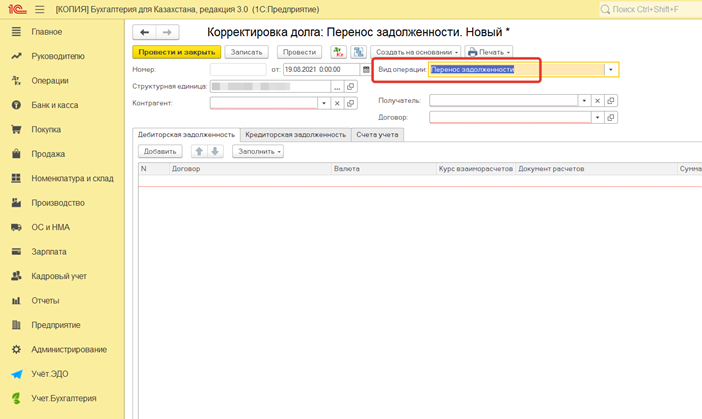Open the Получатель record via open icon
The width and height of the screenshot is (702, 419).
[x=611, y=101]
